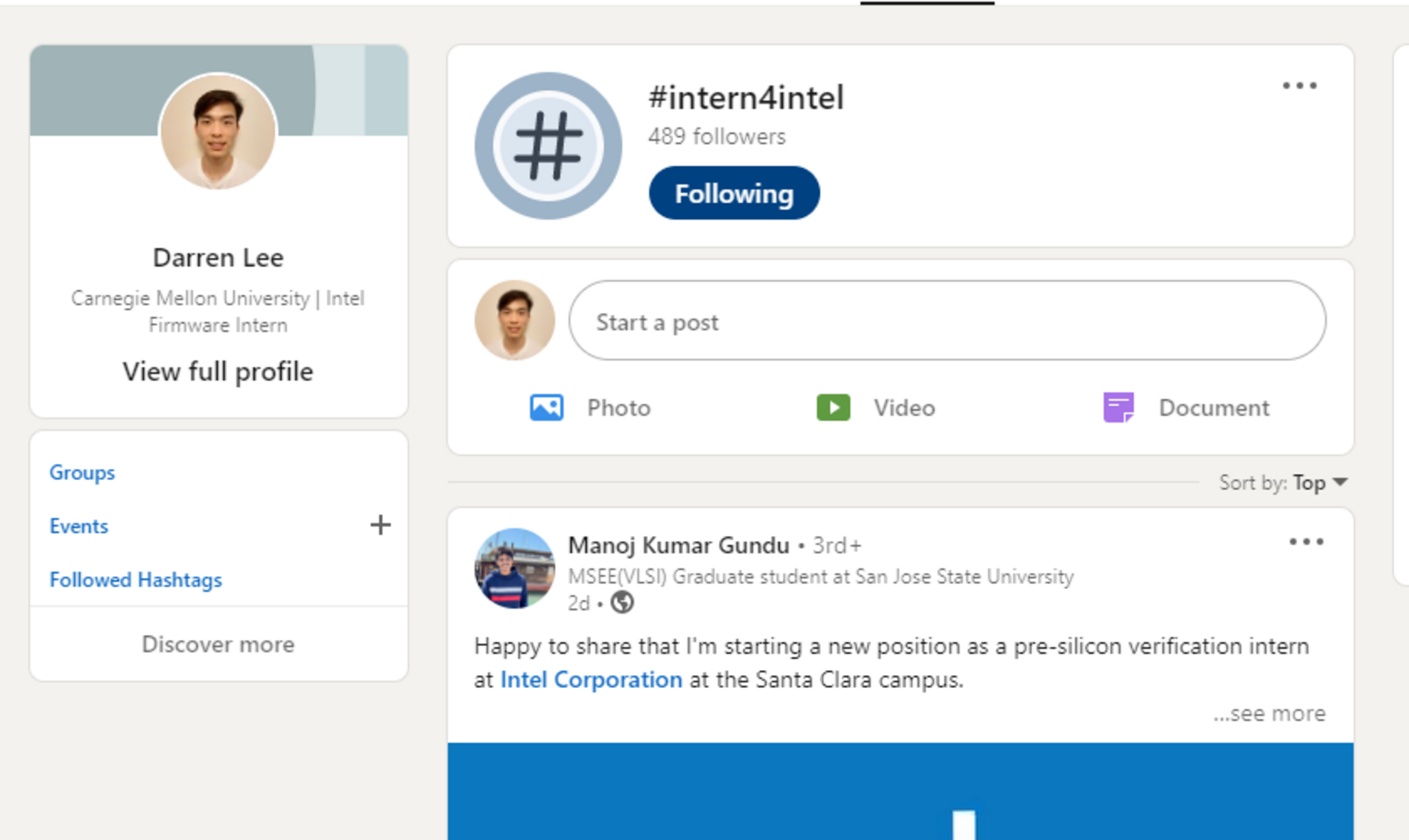Open three-dot menu on Manoj's post
Image resolution: width=1409 pixels, height=840 pixels.
tap(1306, 542)
